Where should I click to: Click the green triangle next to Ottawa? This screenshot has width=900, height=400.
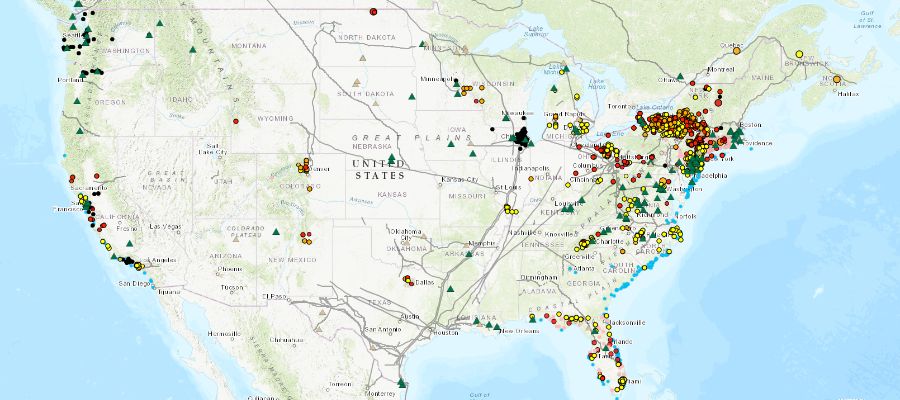[x=680, y=77]
